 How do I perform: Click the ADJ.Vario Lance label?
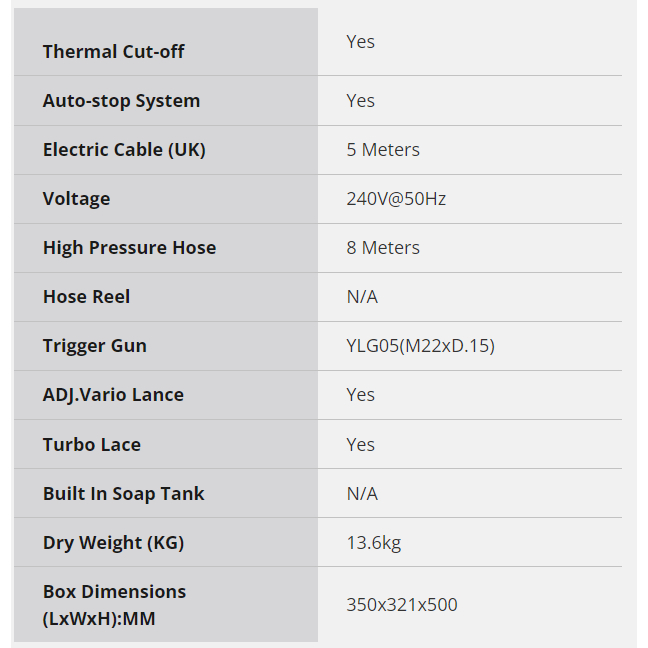[113, 394]
